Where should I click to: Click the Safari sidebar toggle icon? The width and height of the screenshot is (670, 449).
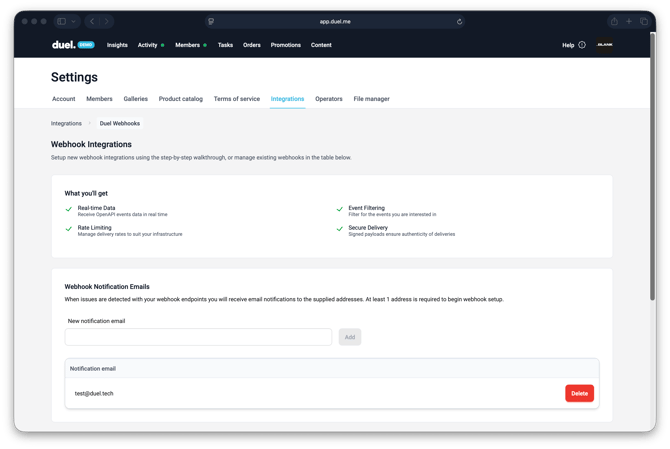click(x=61, y=21)
